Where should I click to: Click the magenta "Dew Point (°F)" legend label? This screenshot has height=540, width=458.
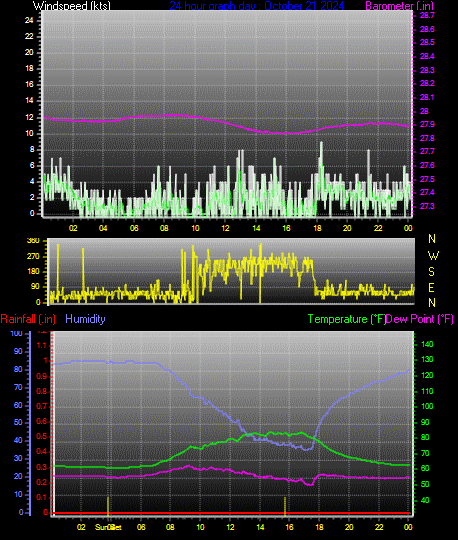(x=419, y=319)
